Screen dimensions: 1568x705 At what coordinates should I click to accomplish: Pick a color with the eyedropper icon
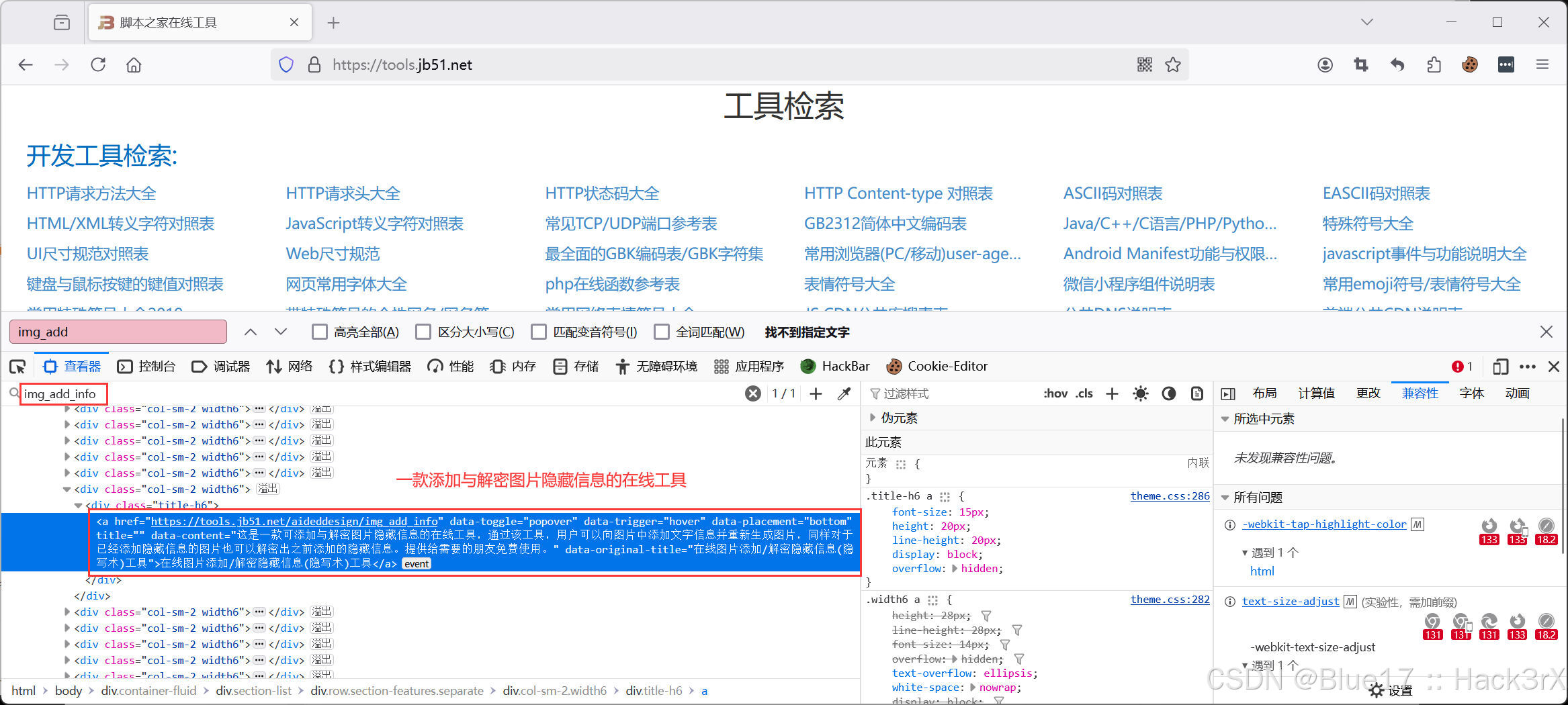(844, 393)
